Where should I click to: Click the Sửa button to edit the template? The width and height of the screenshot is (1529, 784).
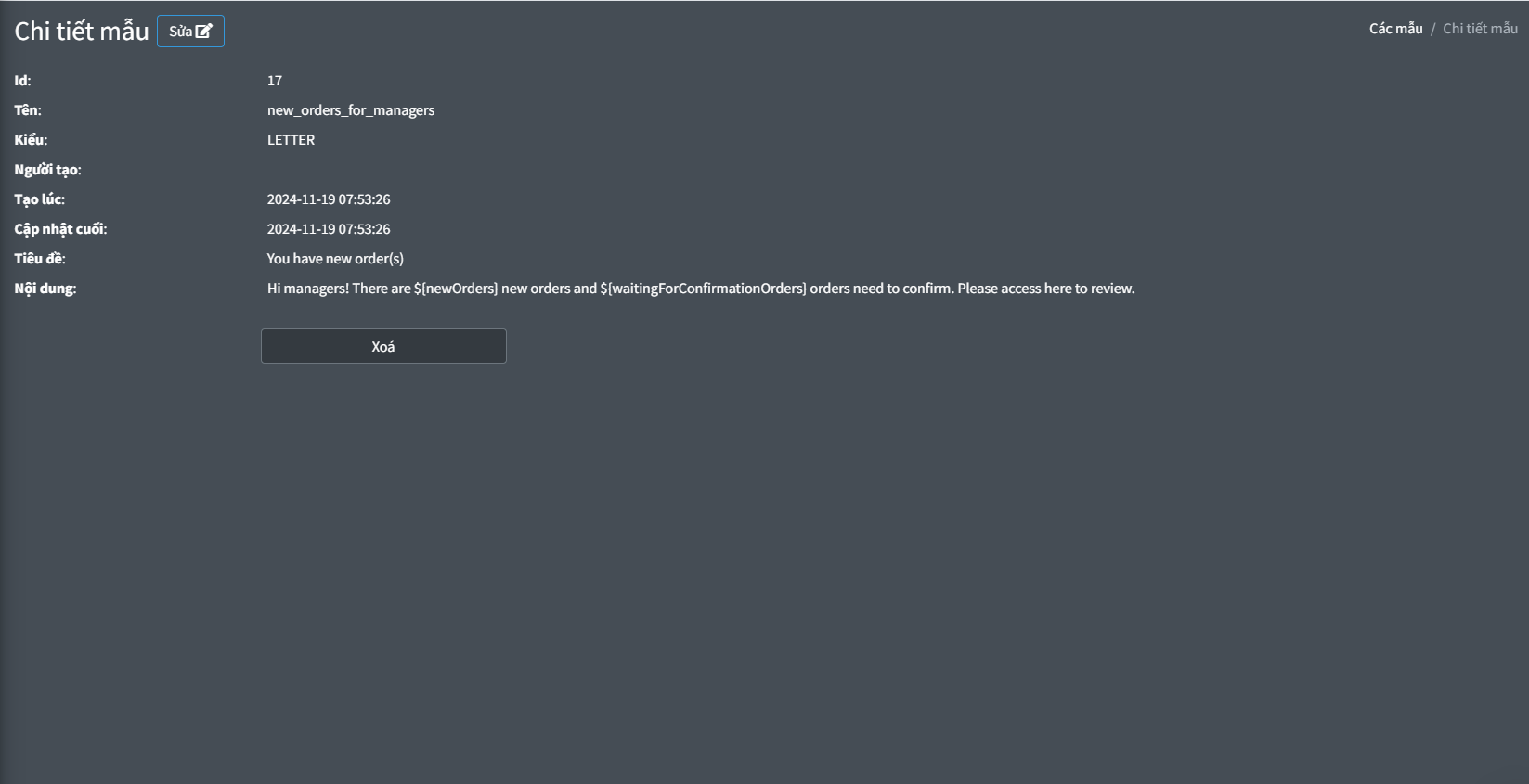point(190,30)
